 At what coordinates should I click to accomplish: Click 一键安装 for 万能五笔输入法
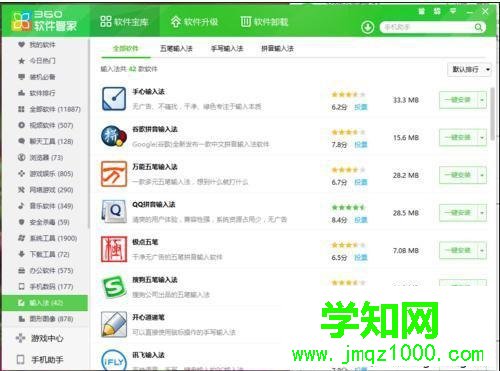(x=459, y=175)
